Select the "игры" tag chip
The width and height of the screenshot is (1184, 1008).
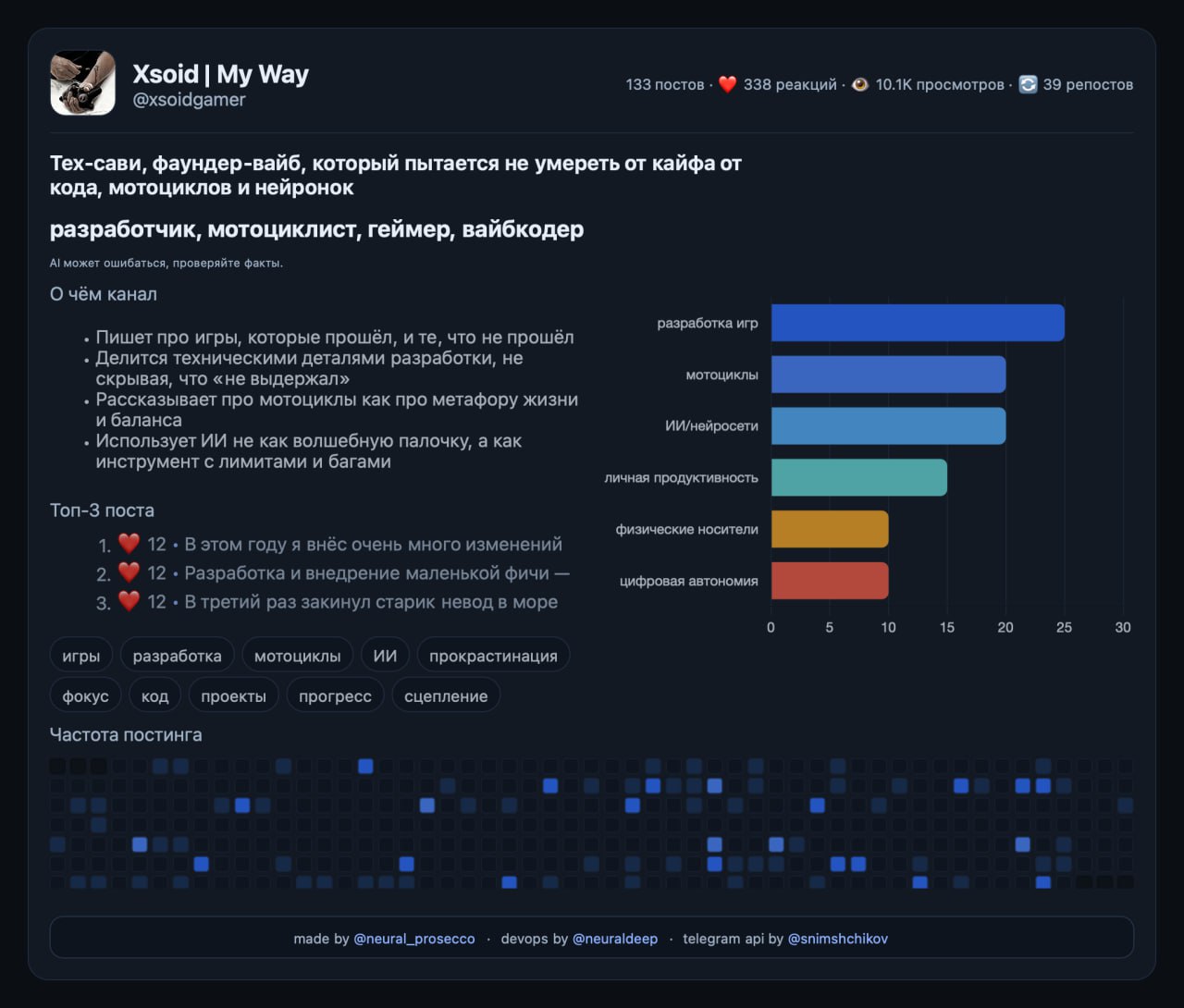(80, 656)
